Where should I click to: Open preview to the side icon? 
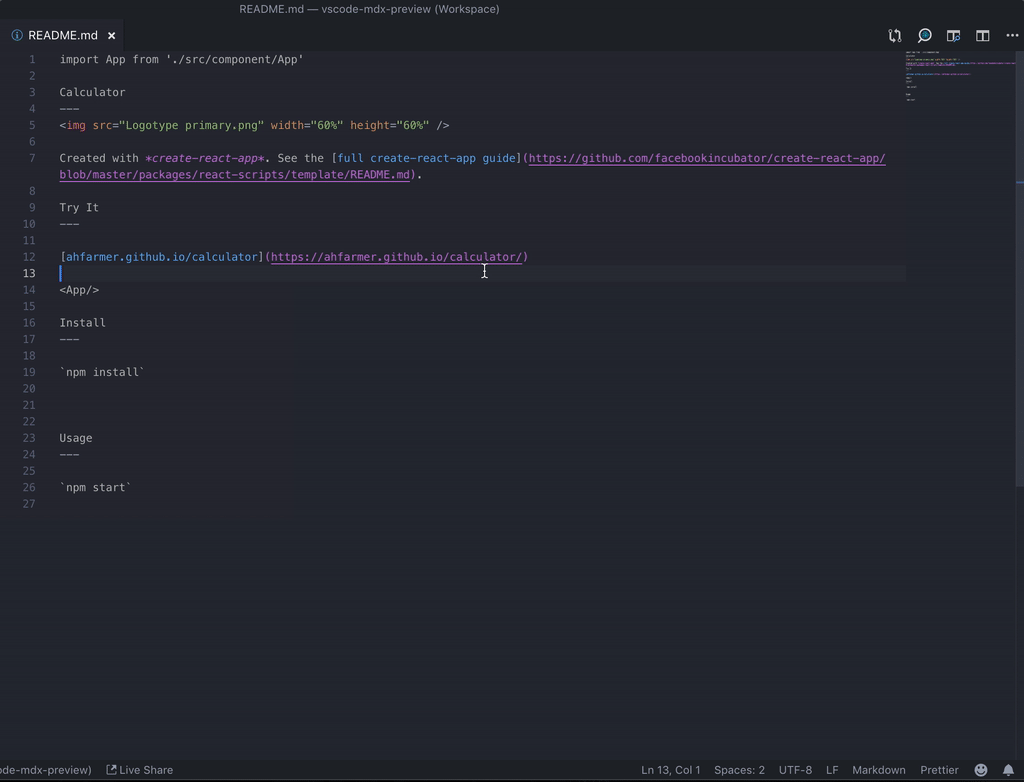[x=953, y=35]
